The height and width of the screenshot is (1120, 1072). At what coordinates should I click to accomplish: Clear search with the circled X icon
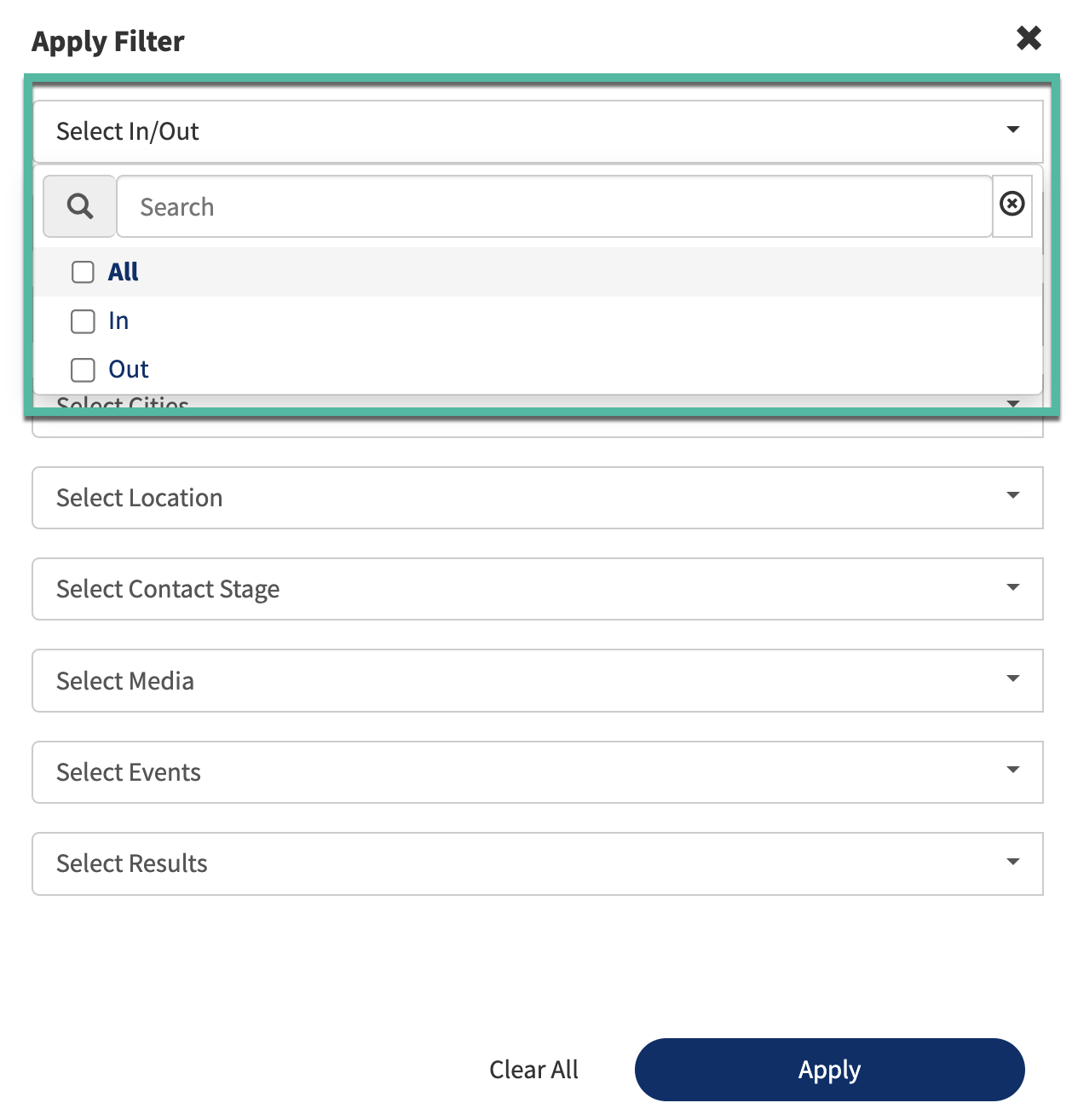1011,204
